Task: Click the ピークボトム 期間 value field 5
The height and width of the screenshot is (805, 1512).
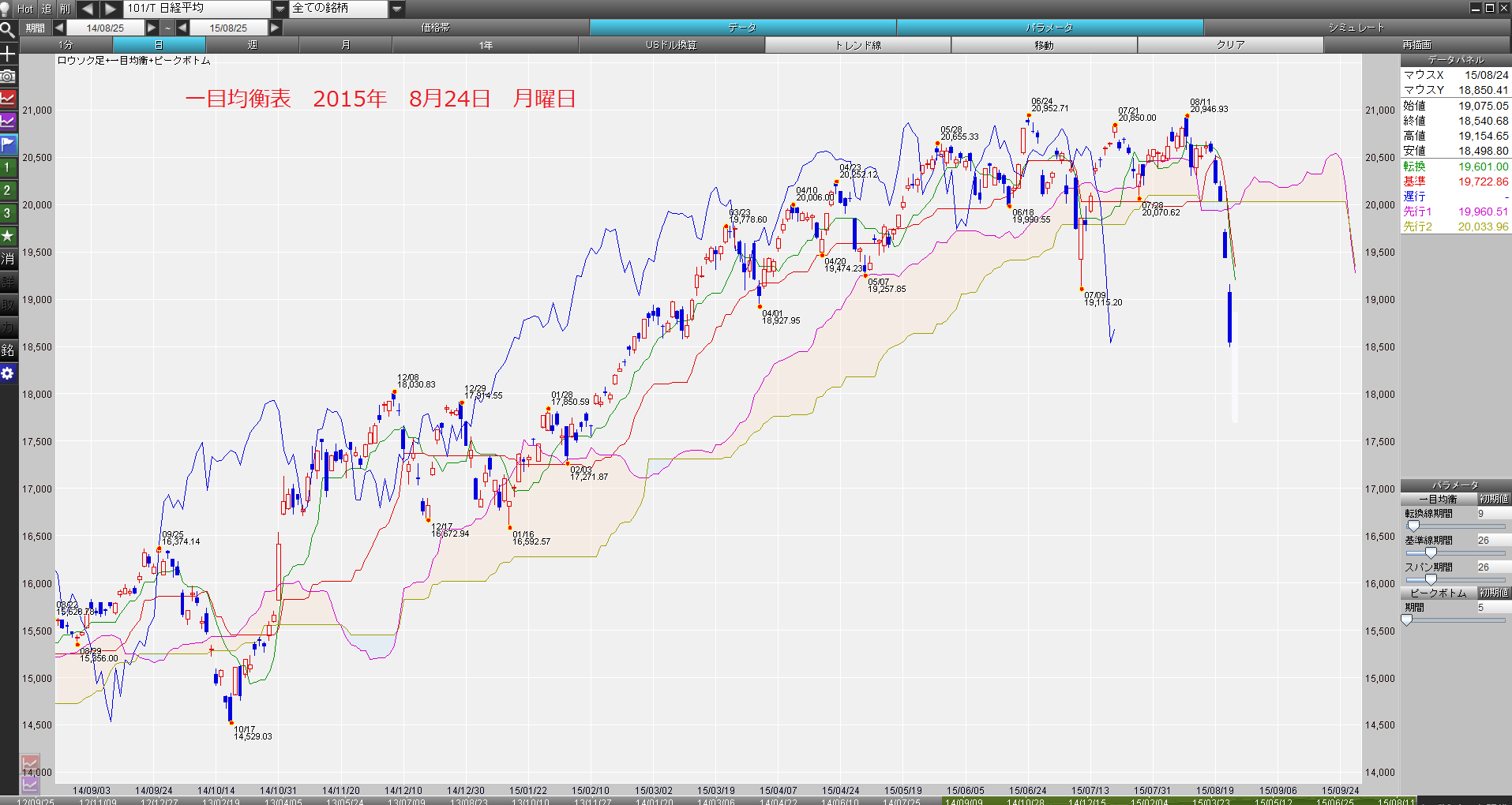Action: (1493, 608)
